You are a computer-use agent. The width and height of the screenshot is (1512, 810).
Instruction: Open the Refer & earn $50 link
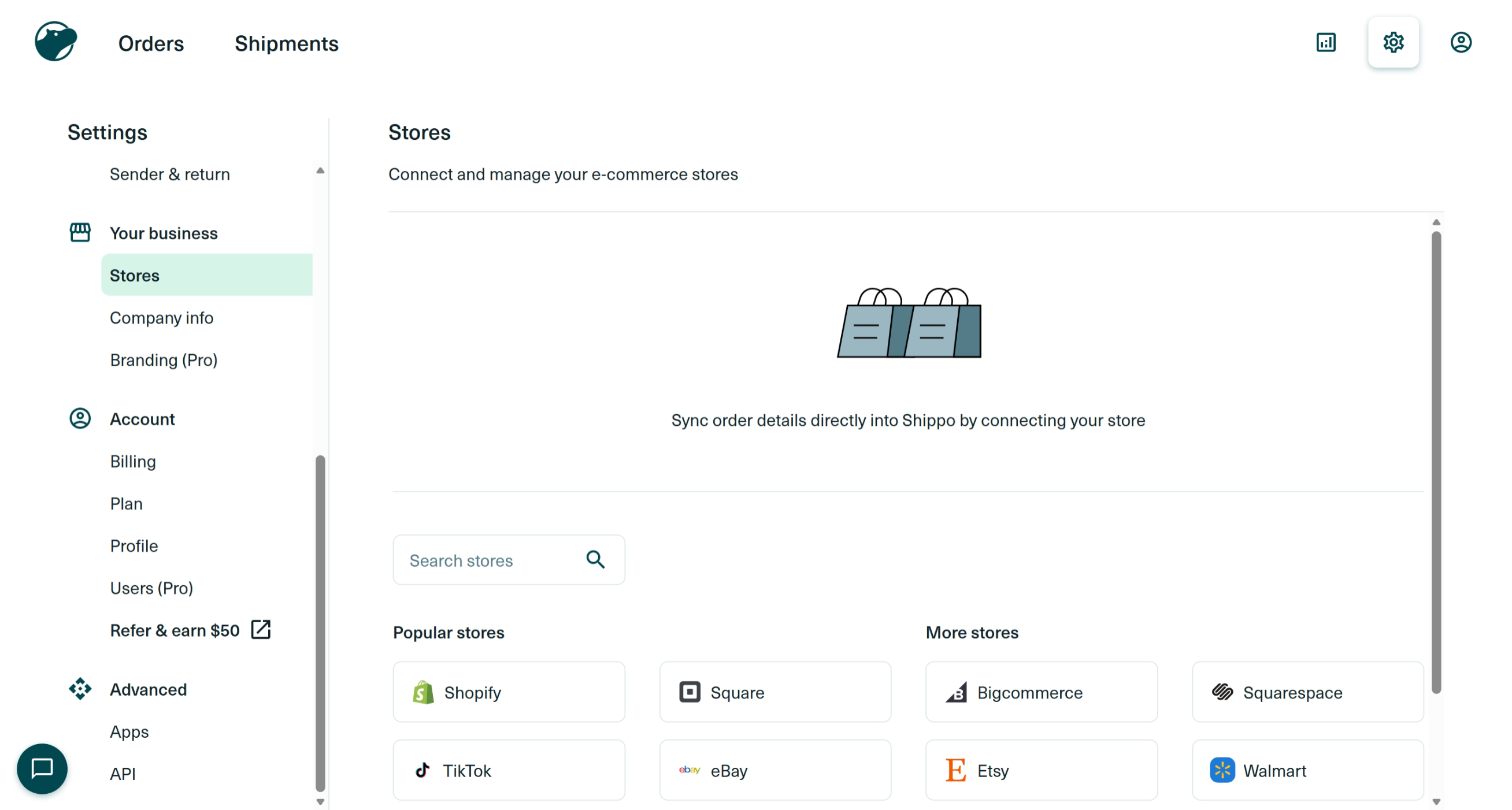click(x=175, y=630)
